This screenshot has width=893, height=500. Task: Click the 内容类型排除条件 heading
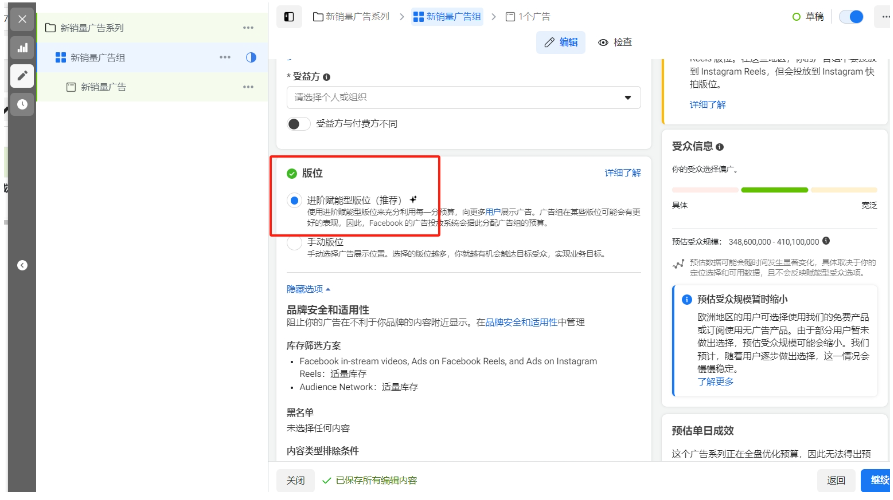tap(322, 450)
